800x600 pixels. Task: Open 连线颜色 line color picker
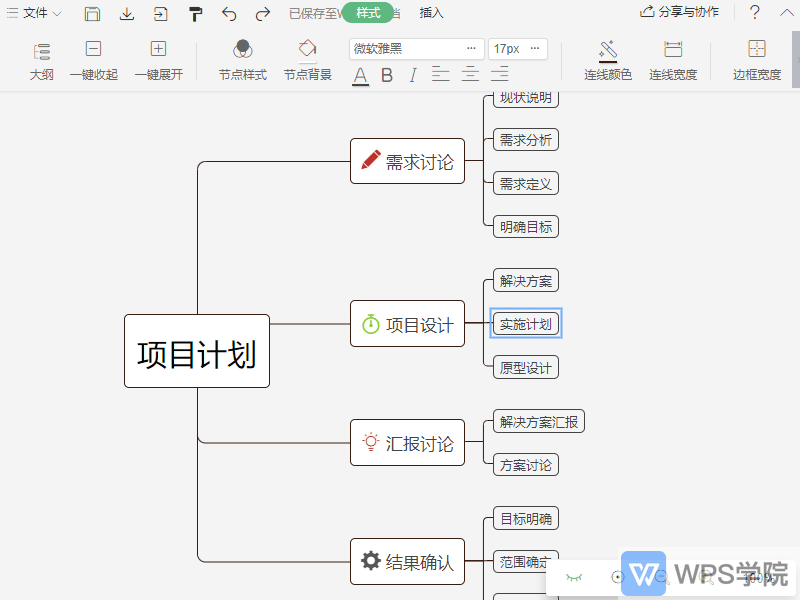[608, 61]
